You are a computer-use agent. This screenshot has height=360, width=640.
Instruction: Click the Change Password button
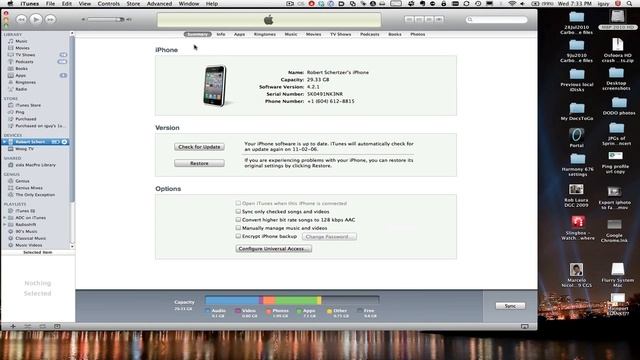pos(329,237)
